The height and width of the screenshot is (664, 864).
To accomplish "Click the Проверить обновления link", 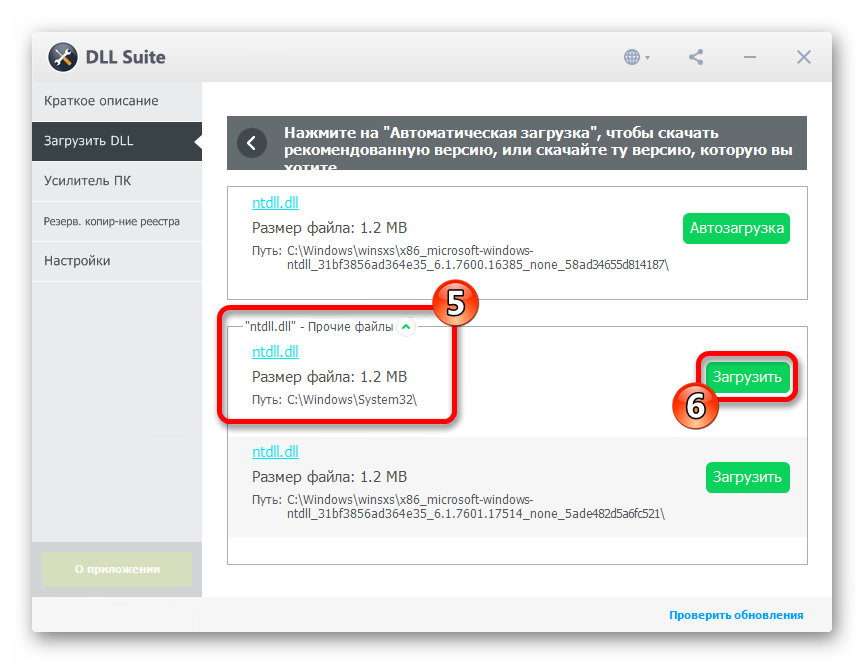I will [x=735, y=615].
